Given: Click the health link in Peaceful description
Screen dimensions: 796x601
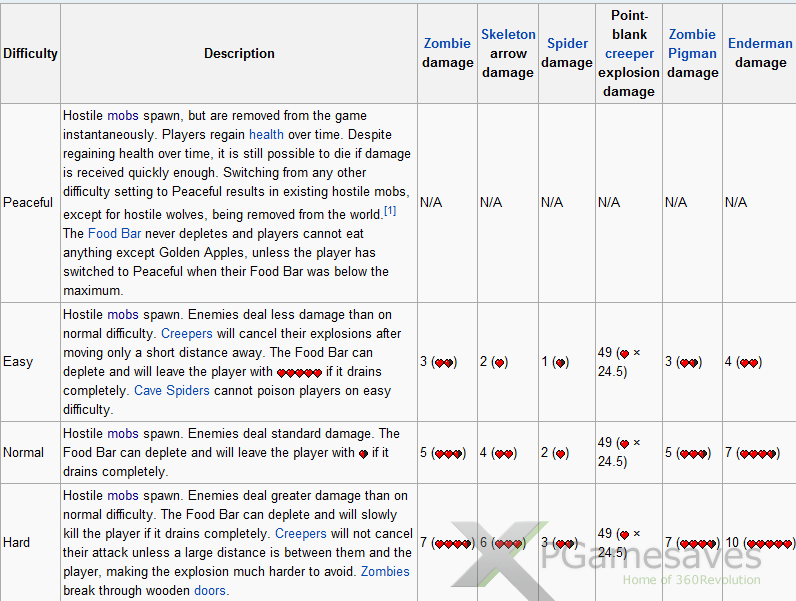Looking at the screenshot, I should 266,134.
